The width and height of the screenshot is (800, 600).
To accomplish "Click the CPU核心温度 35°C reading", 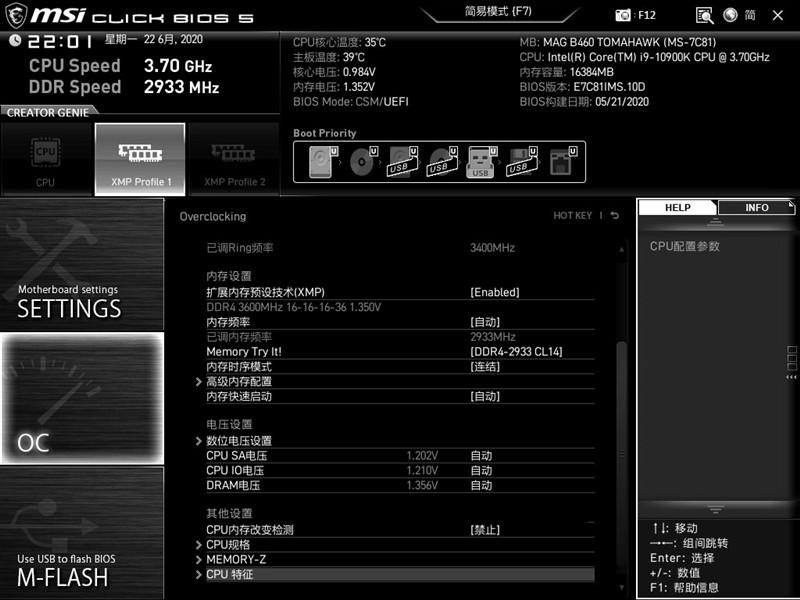I will click(339, 42).
